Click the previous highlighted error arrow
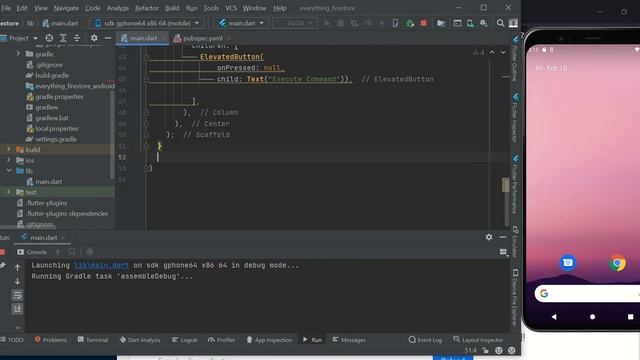 (x=492, y=52)
